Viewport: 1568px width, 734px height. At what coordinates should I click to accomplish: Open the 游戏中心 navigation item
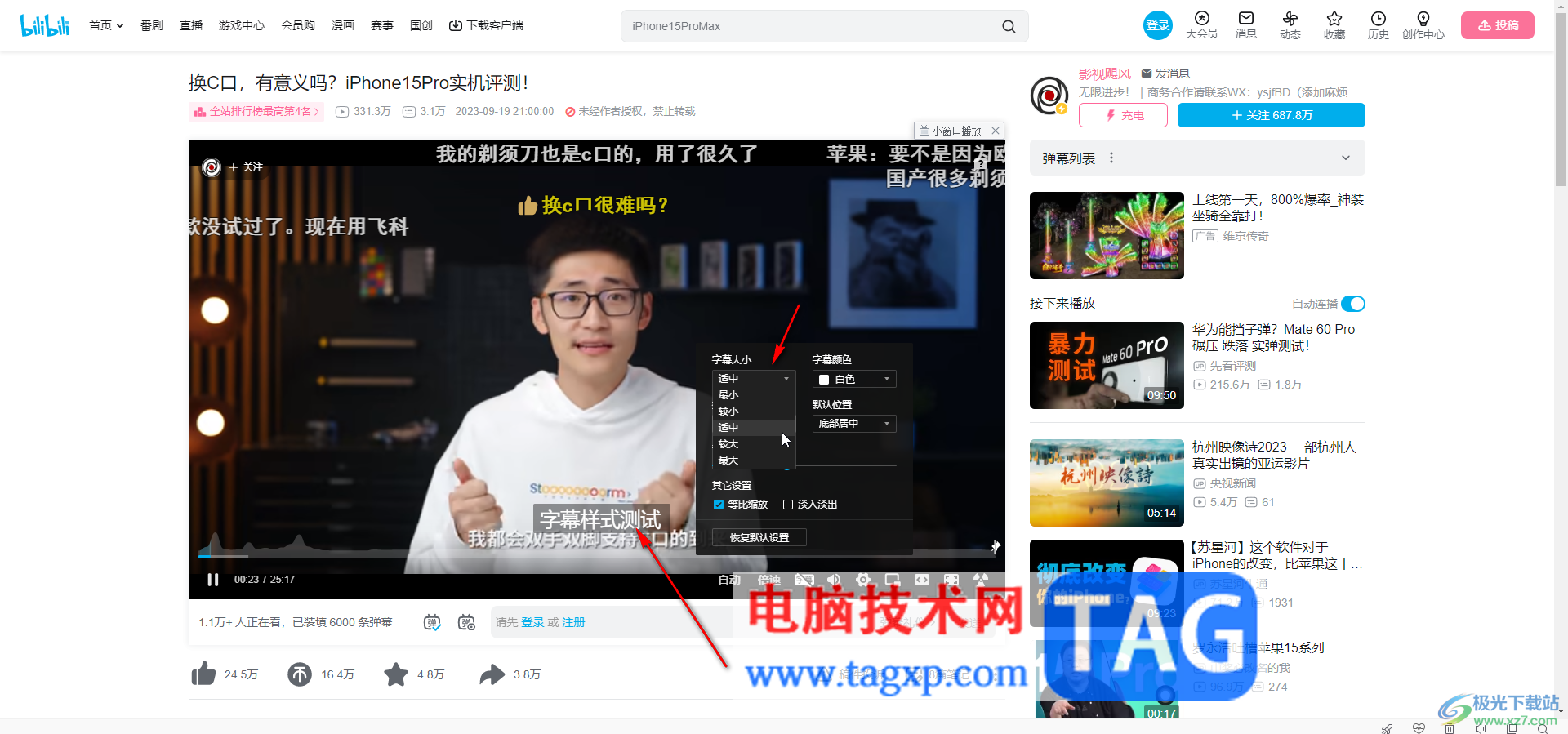pos(242,25)
